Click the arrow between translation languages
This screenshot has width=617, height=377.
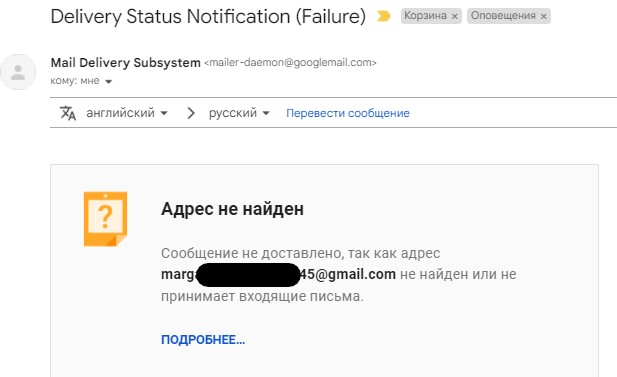(x=191, y=113)
